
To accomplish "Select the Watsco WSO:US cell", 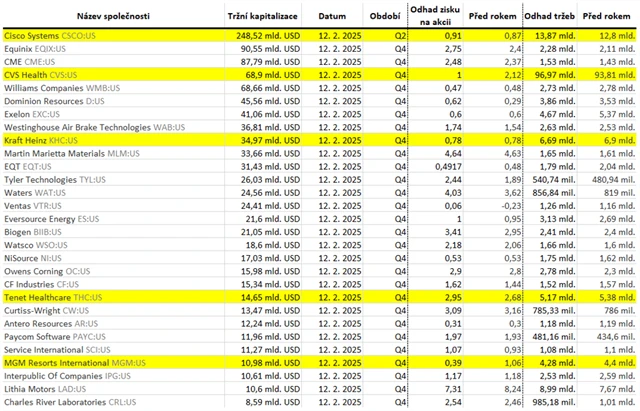I will tap(36, 245).
